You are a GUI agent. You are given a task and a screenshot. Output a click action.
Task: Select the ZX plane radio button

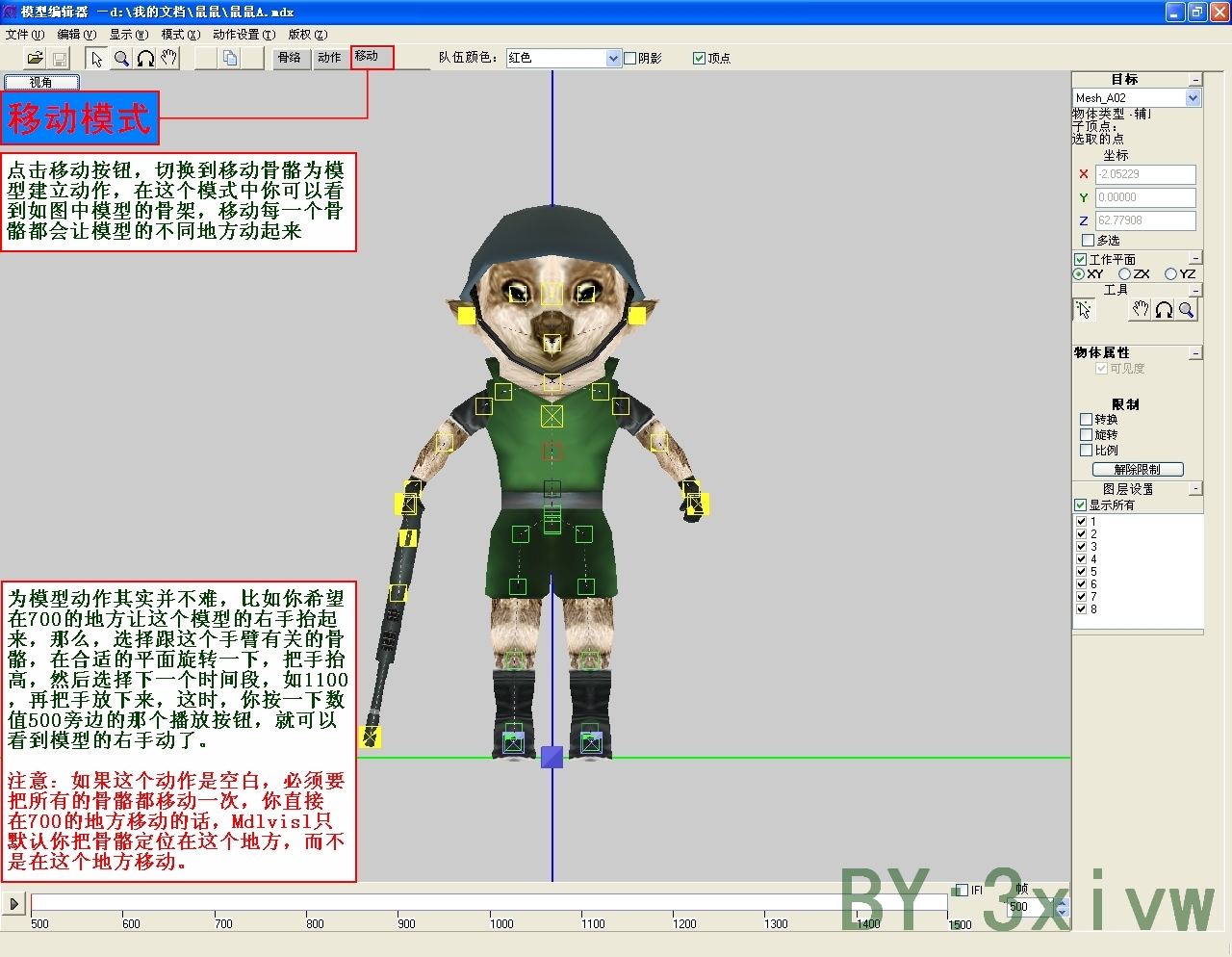tap(1124, 274)
